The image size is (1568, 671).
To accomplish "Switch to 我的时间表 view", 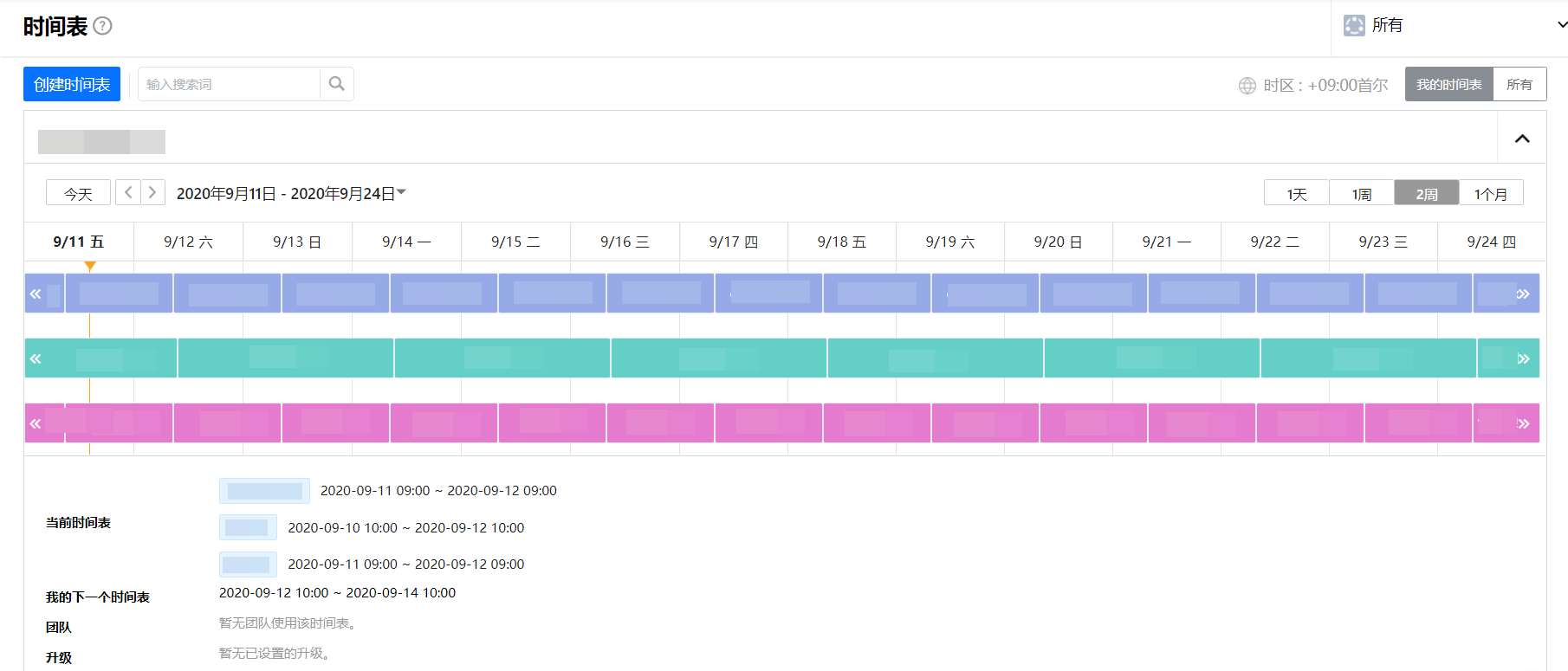I will pyautogui.click(x=1448, y=84).
